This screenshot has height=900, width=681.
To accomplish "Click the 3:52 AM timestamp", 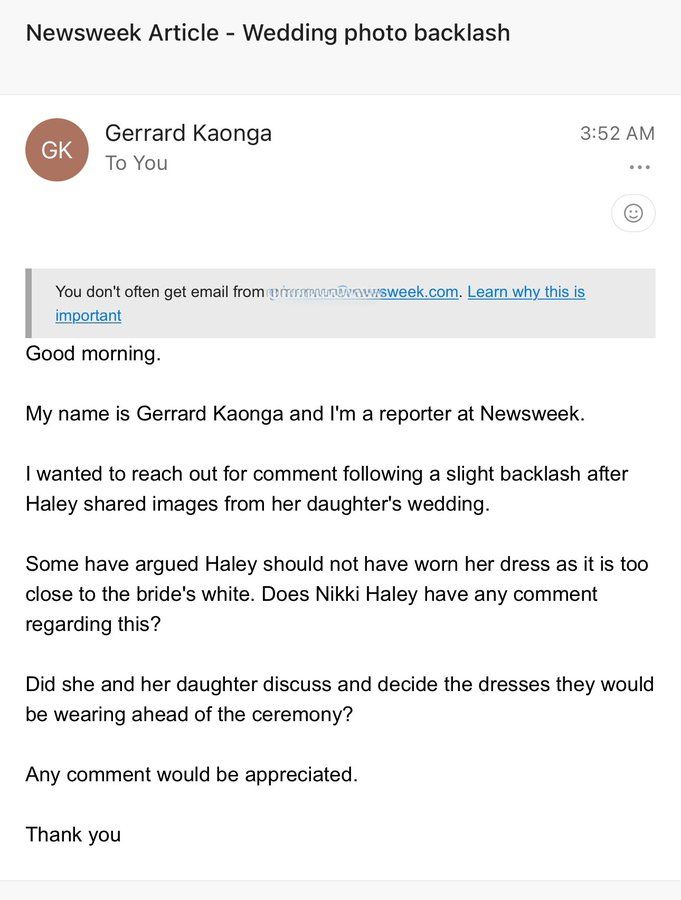I will point(617,133).
